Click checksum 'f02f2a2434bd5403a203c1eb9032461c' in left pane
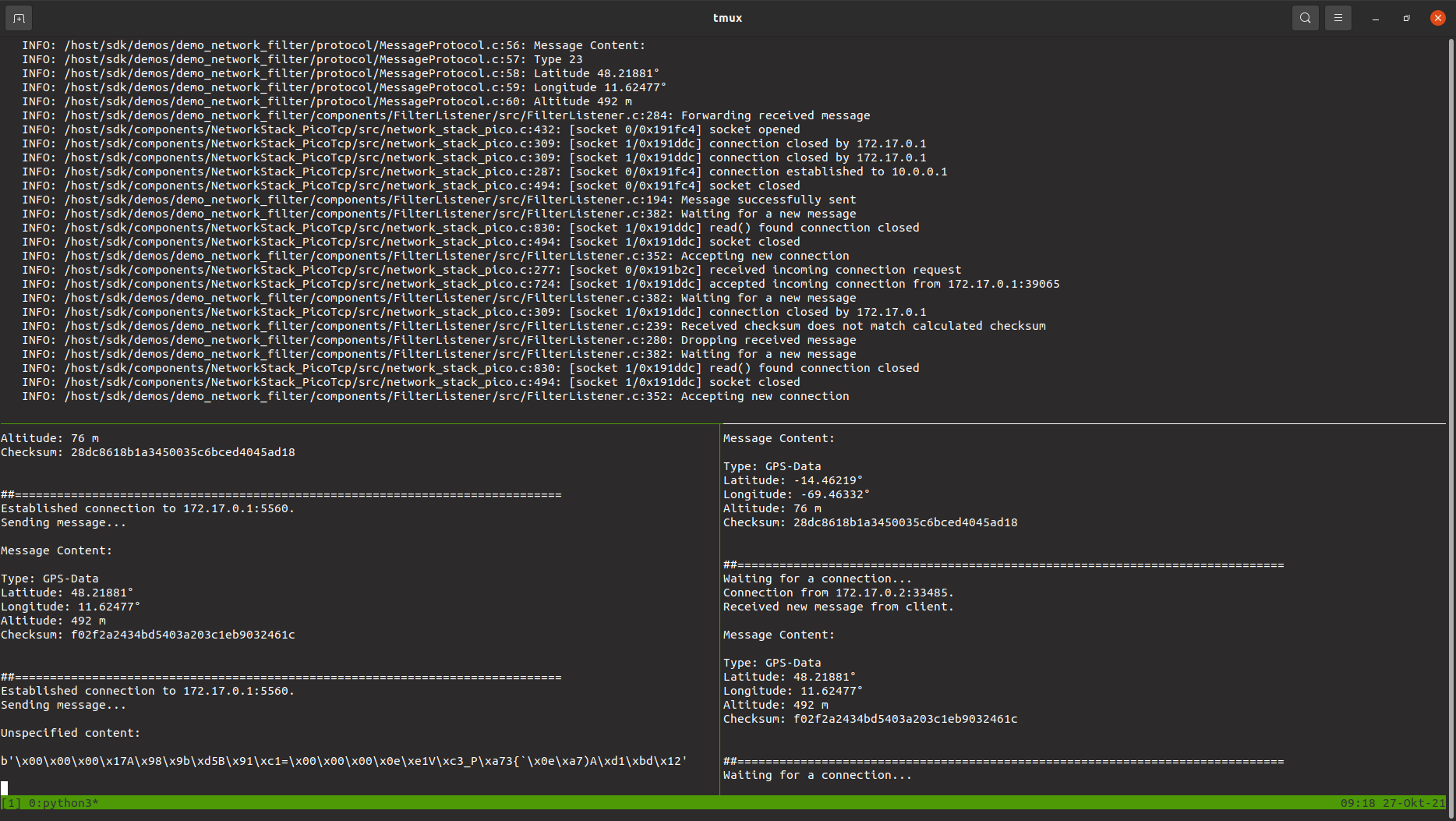This screenshot has height=821, width=1456. (183, 635)
